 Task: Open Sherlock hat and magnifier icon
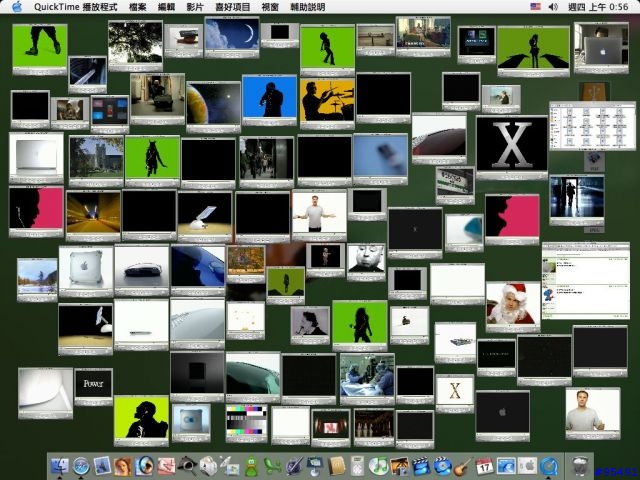(x=187, y=466)
